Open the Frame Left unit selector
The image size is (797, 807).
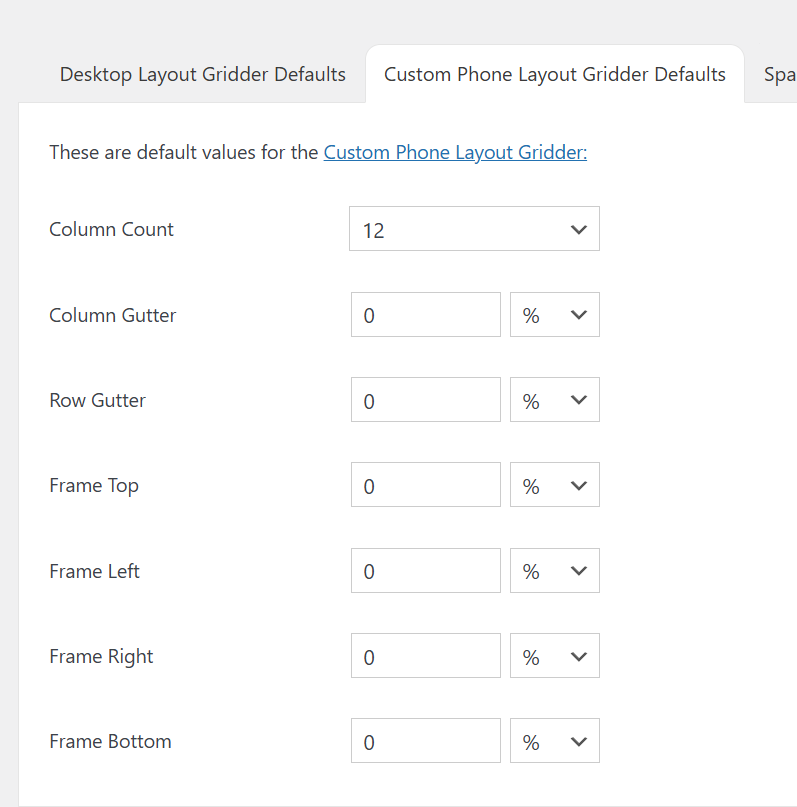click(555, 571)
